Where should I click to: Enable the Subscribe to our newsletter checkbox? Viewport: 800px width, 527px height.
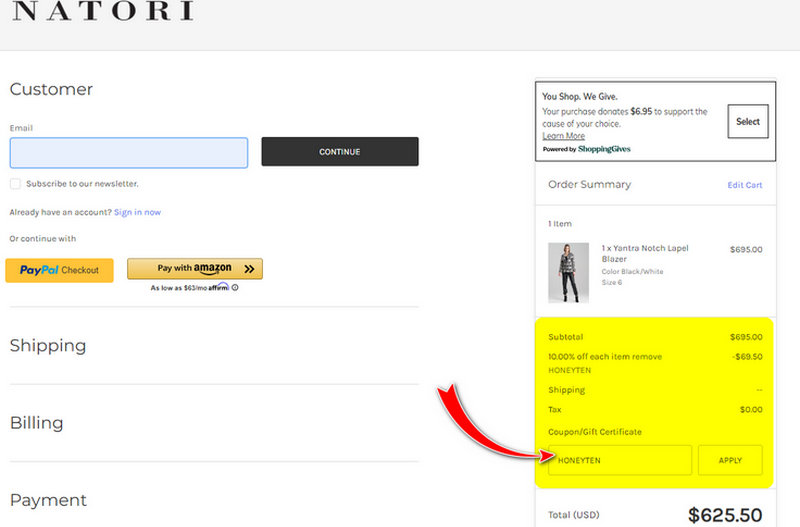[x=15, y=184]
